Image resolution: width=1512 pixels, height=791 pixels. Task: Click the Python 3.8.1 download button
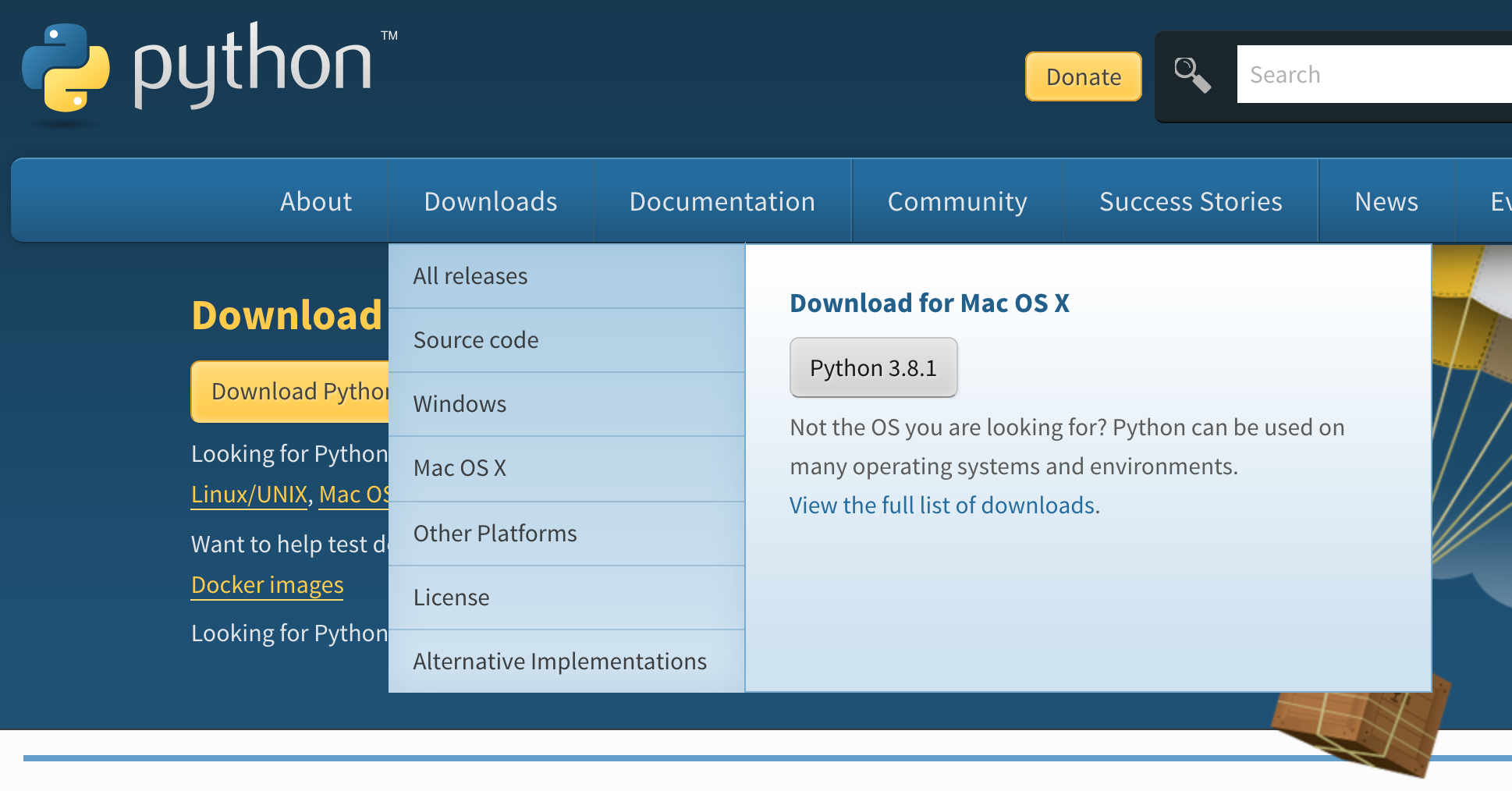click(873, 367)
